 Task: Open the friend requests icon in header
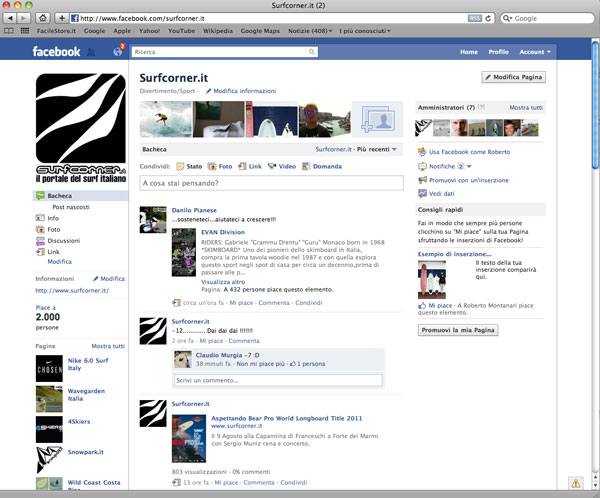pos(89,51)
